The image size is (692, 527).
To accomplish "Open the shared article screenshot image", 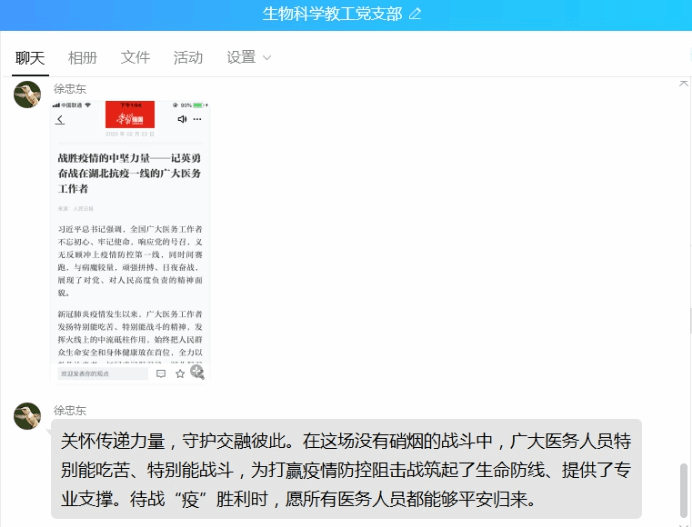I will pyautogui.click(x=130, y=240).
